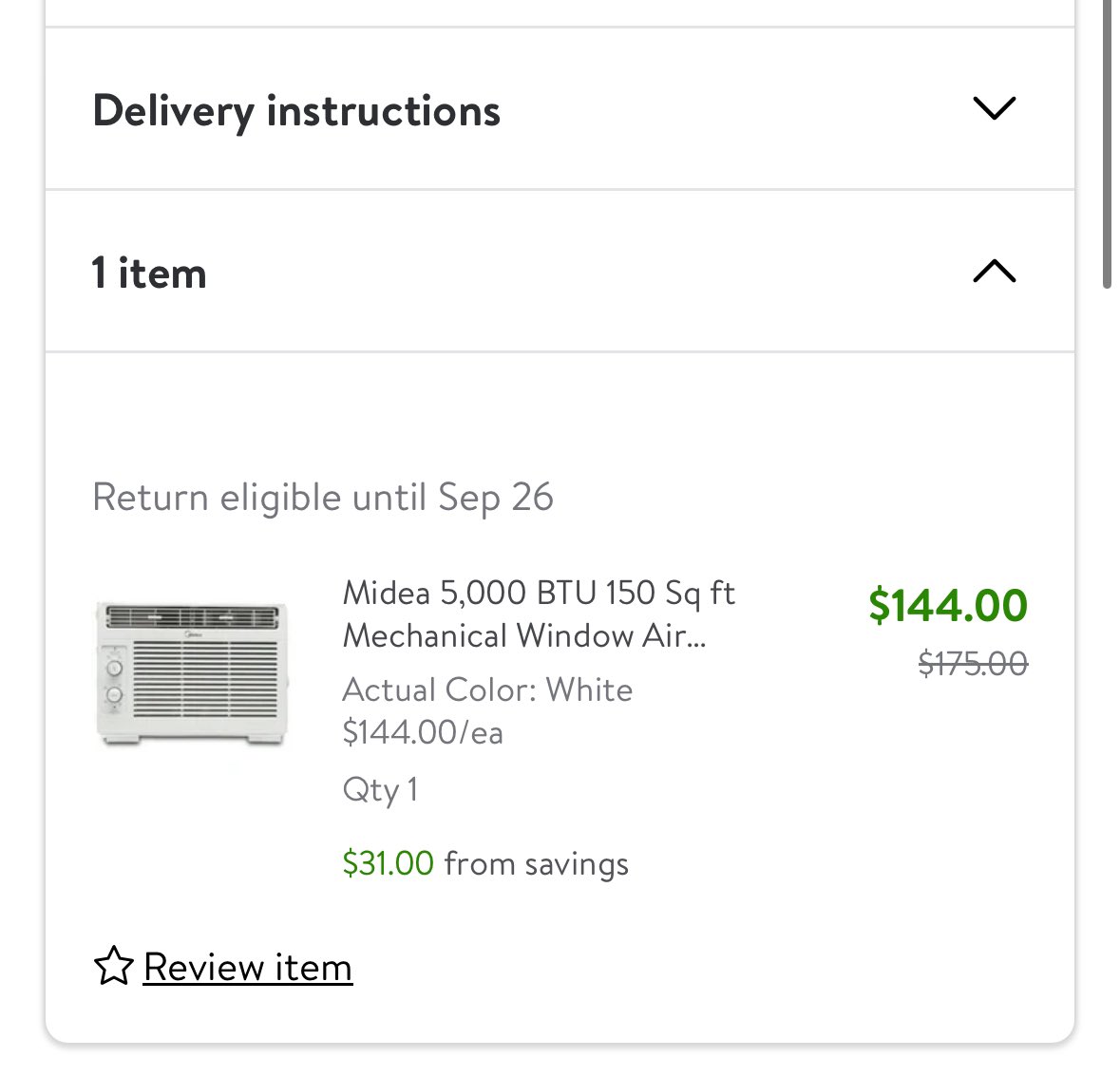Click the $144.00/ea unit price text
This screenshot has height=1076, width=1120.
coord(423,732)
